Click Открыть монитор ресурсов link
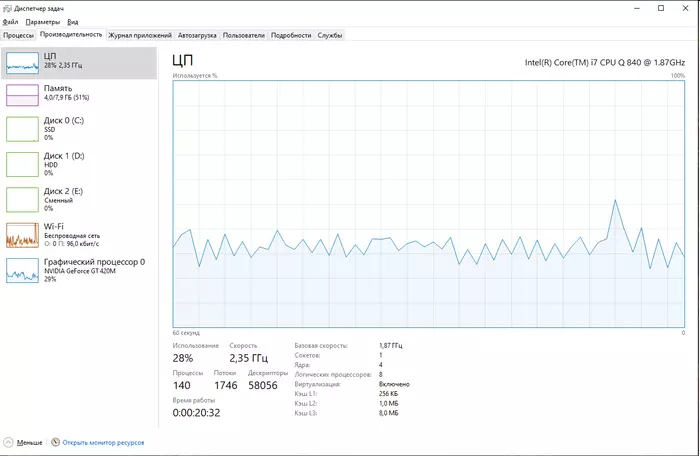This screenshot has width=700, height=456. pos(103,443)
